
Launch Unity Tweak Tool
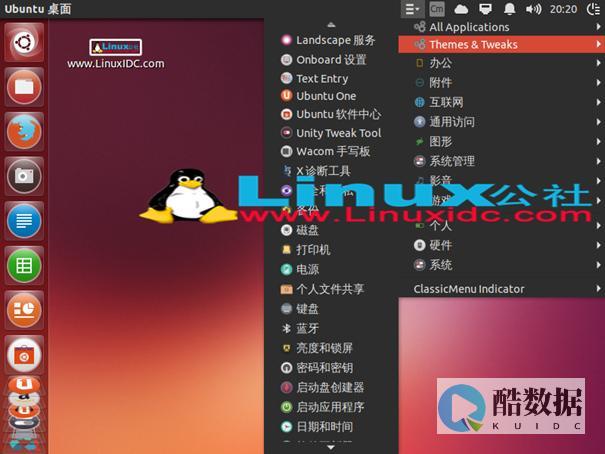point(331,133)
